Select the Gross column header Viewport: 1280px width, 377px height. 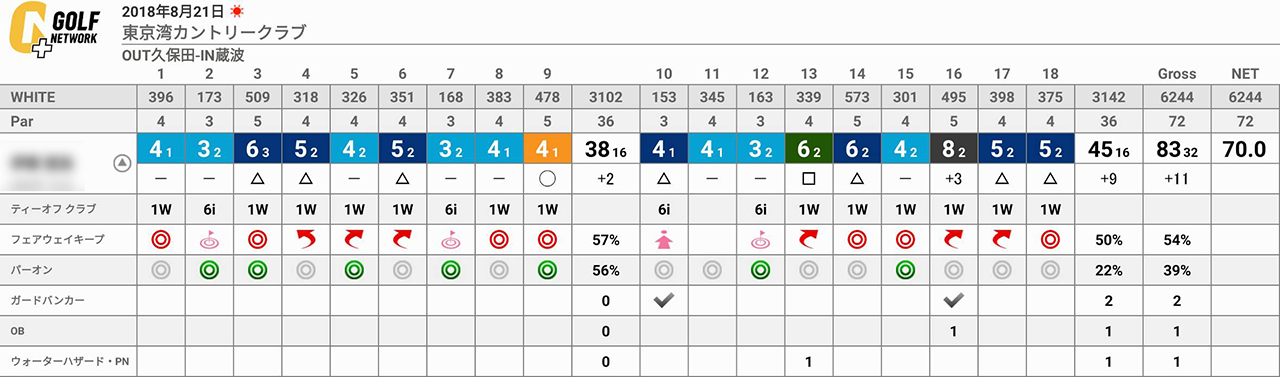point(1177,74)
